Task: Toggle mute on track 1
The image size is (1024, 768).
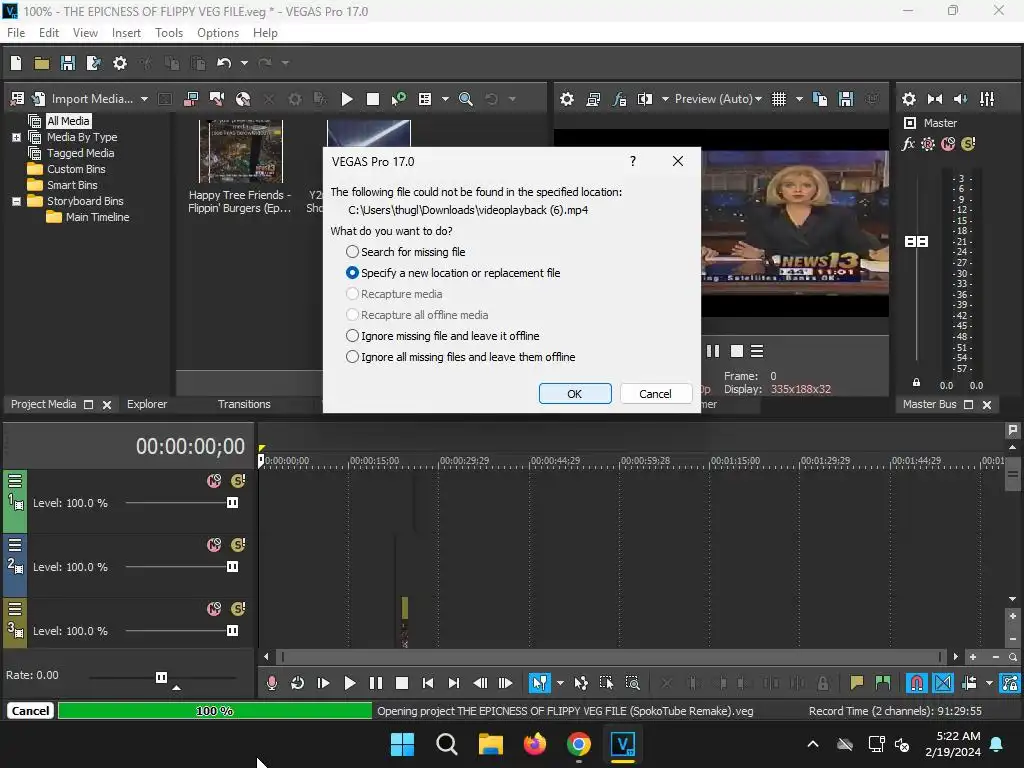Action: pyautogui.click(x=214, y=481)
